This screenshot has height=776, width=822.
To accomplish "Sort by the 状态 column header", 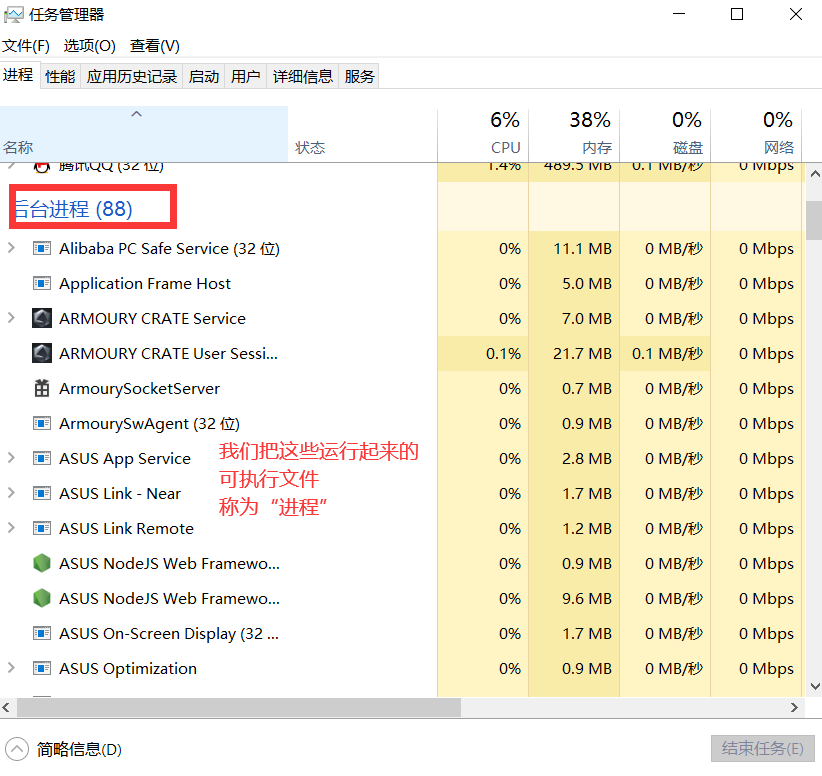I will (x=362, y=134).
